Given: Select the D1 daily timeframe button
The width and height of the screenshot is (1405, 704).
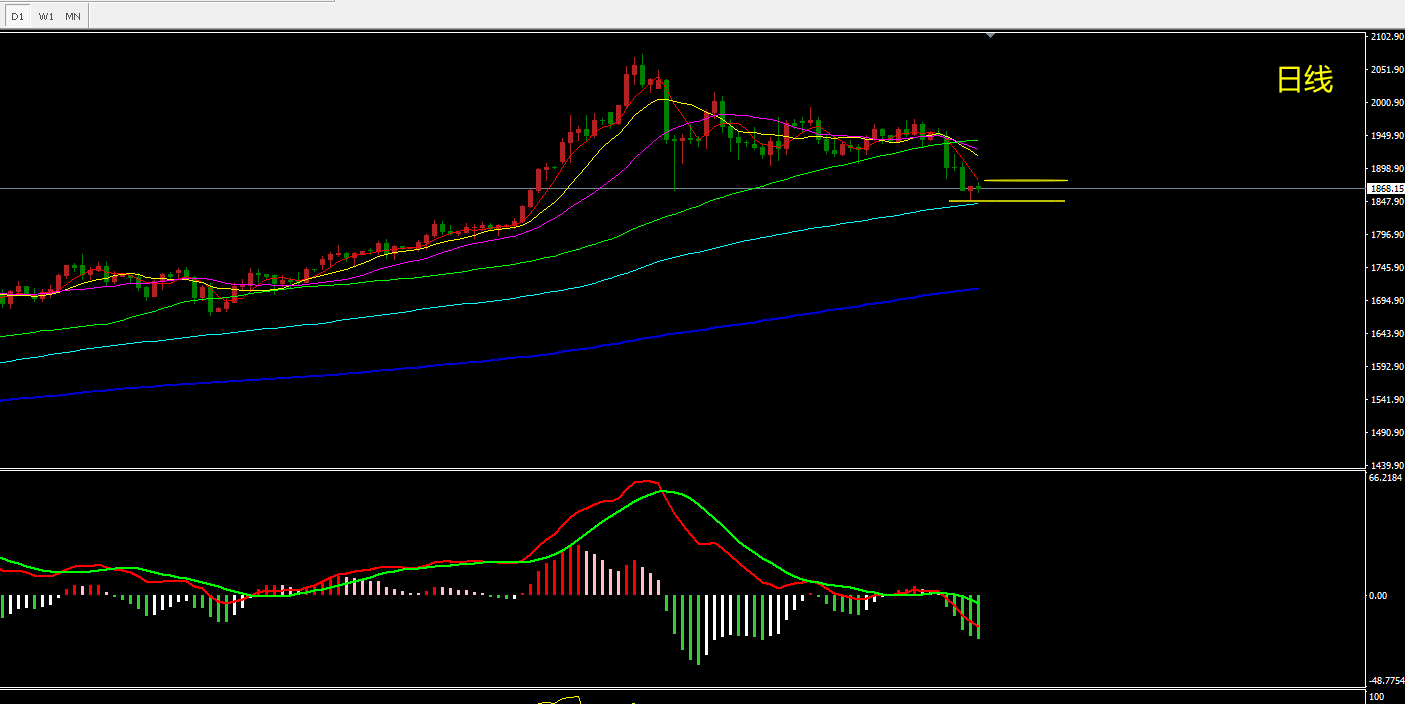Looking at the screenshot, I should pyautogui.click(x=17, y=16).
